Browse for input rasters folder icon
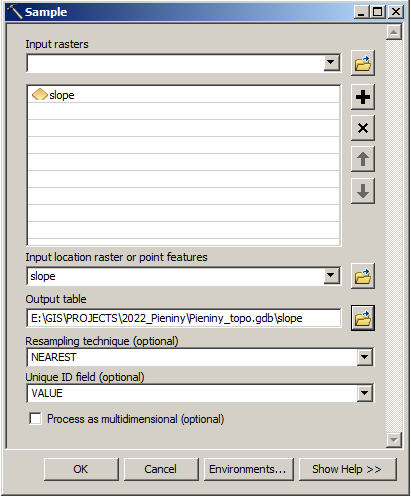 (363, 63)
